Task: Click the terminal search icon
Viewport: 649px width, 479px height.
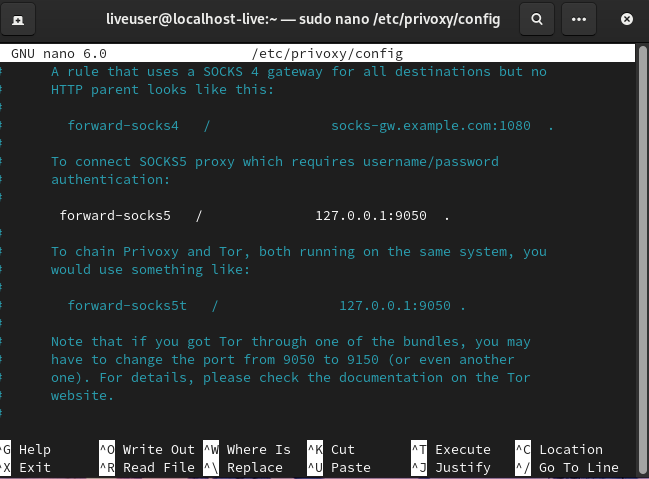Action: (x=537, y=19)
